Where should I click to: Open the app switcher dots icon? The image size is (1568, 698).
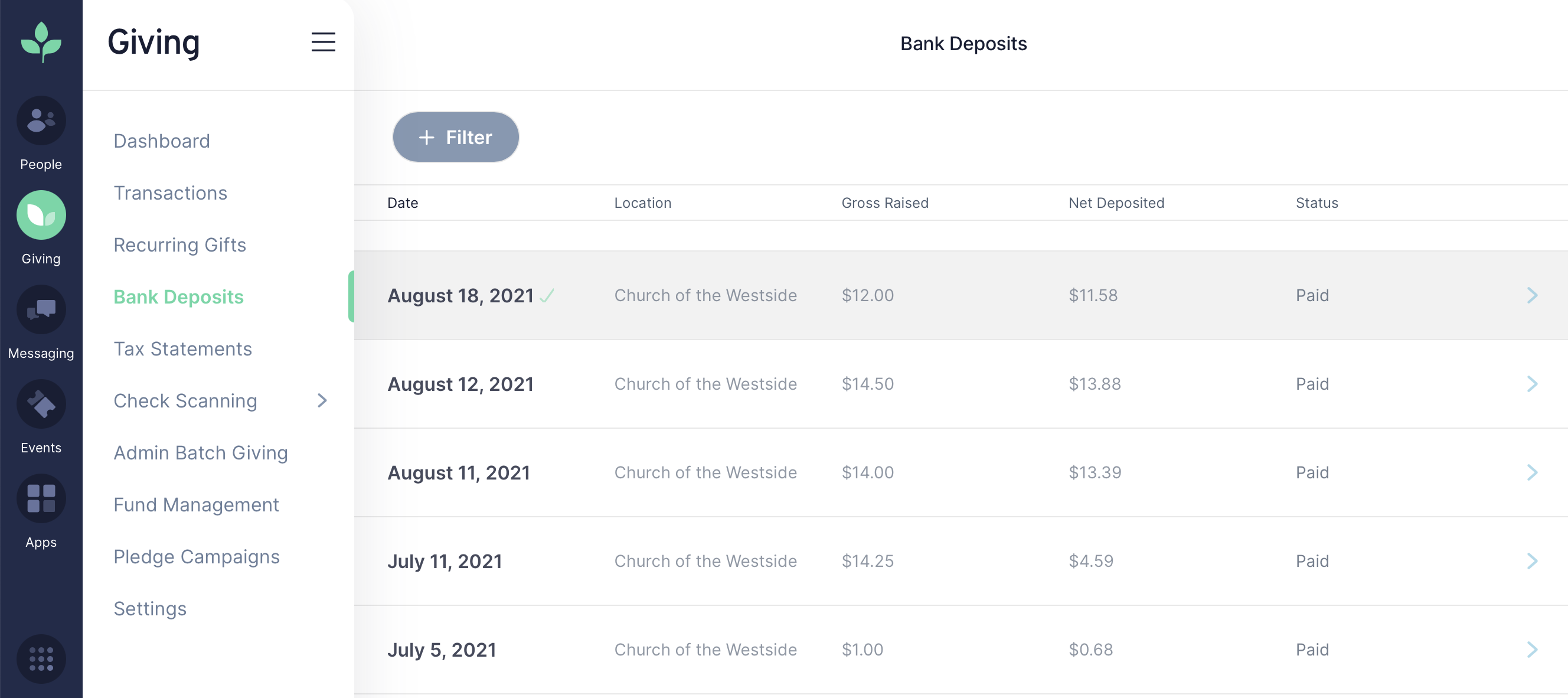40,659
